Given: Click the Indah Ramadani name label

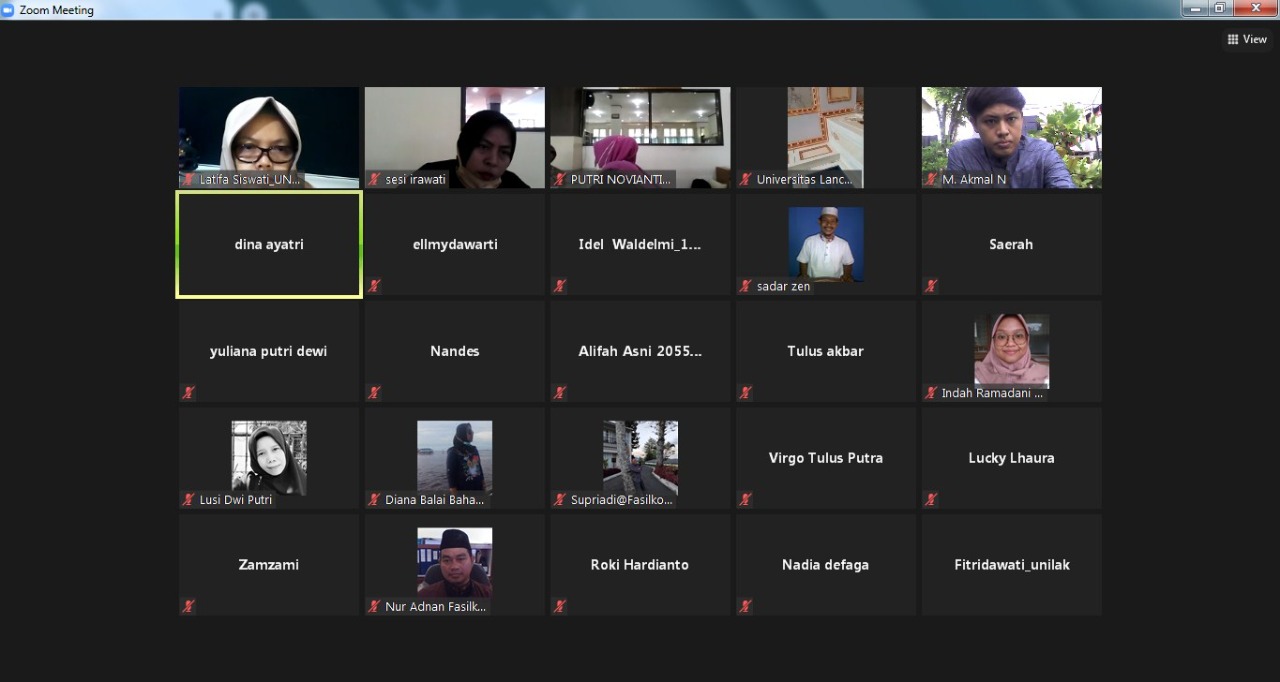Looking at the screenshot, I should tap(992, 393).
